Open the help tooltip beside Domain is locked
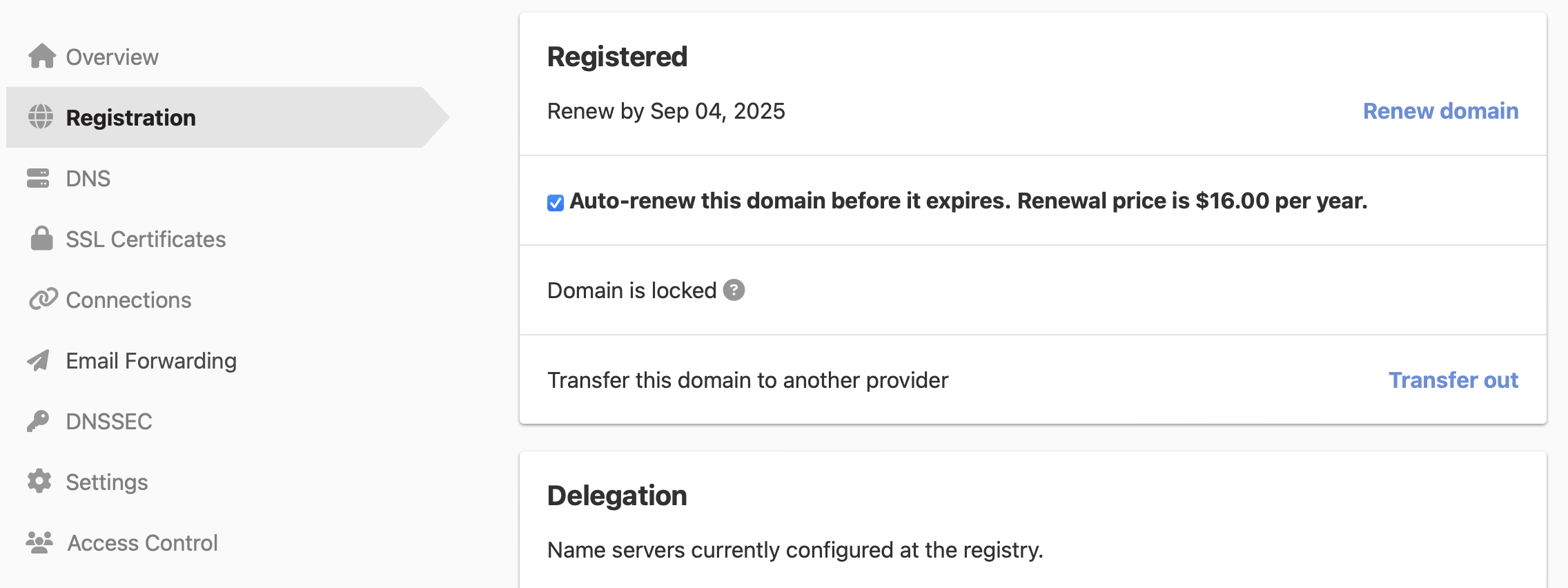 [734, 291]
